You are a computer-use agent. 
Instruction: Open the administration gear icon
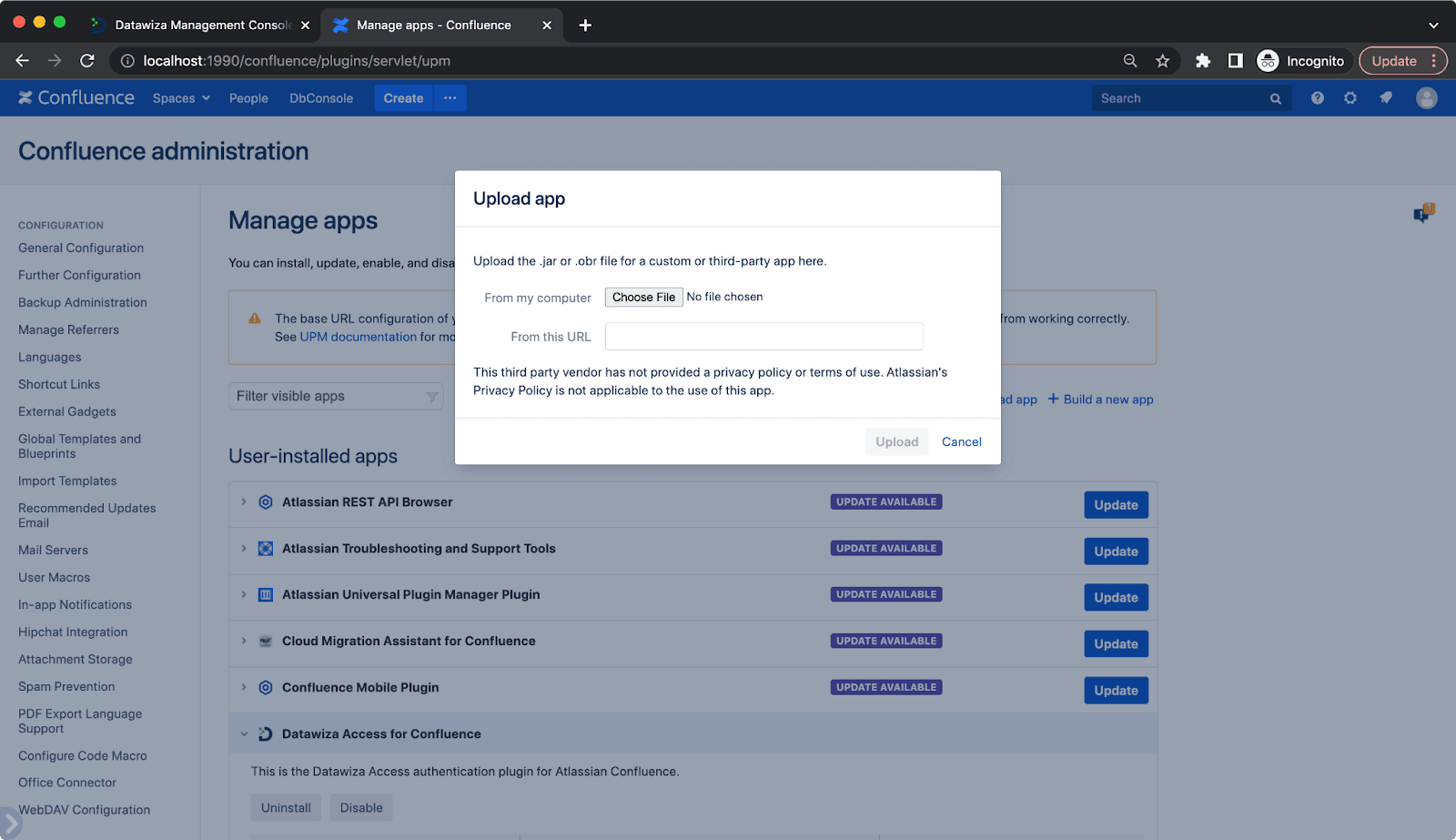(x=1350, y=97)
